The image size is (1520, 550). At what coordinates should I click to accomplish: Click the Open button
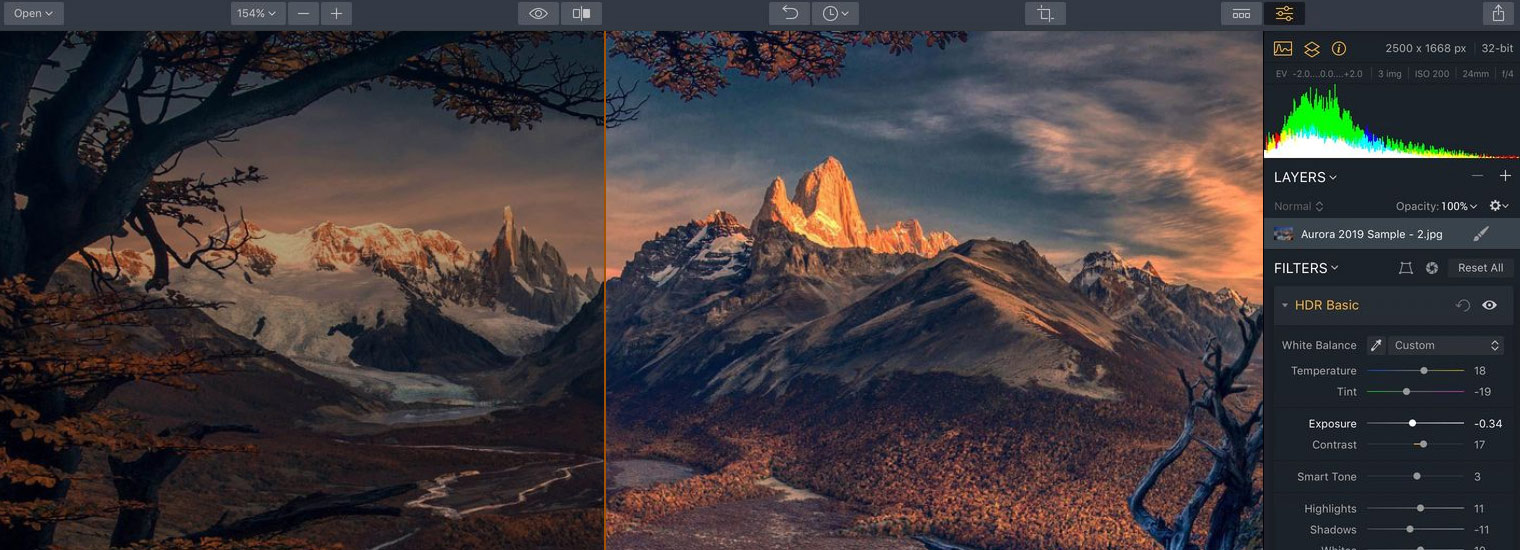pyautogui.click(x=33, y=14)
